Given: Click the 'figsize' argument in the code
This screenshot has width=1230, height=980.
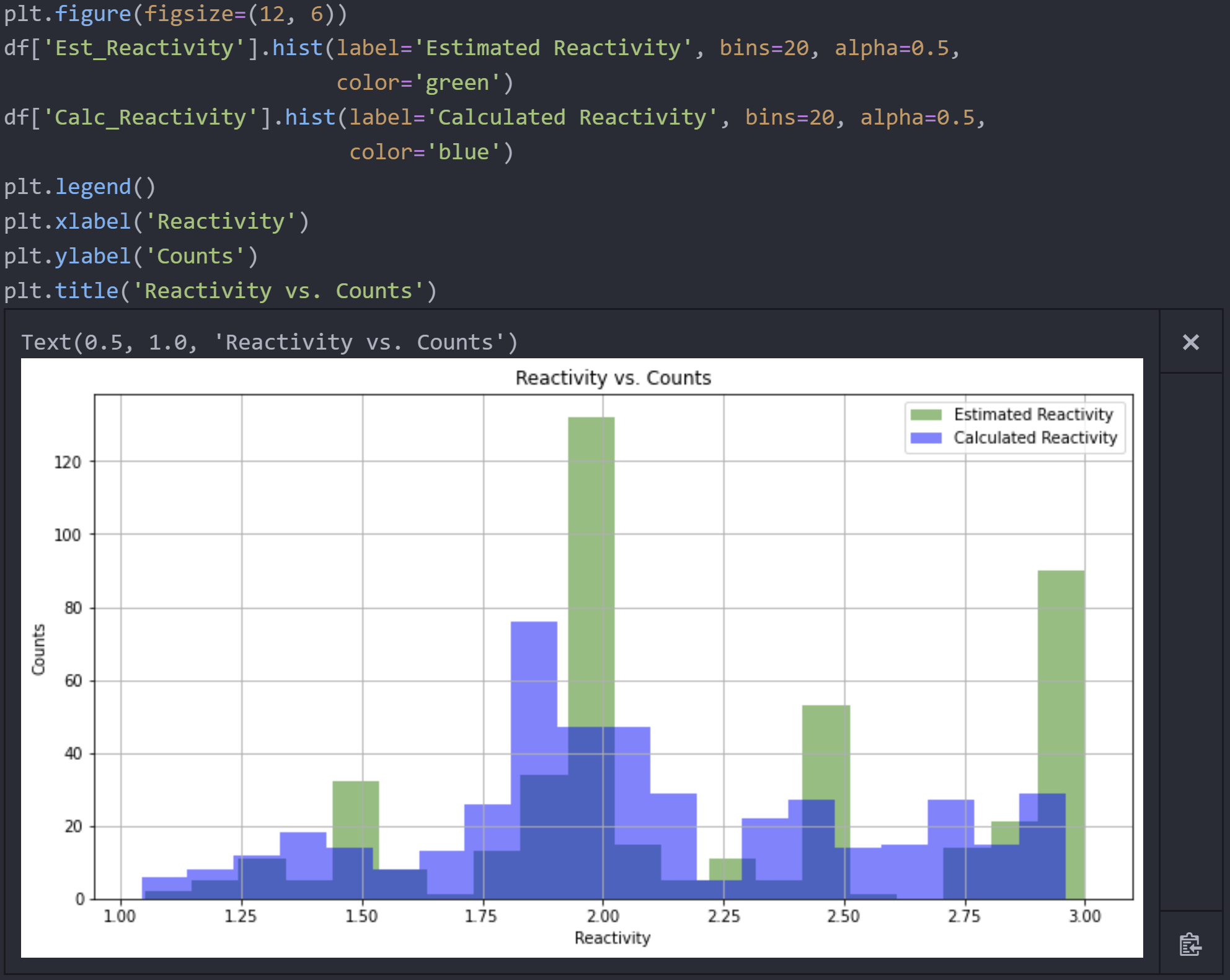Looking at the screenshot, I should [188, 14].
